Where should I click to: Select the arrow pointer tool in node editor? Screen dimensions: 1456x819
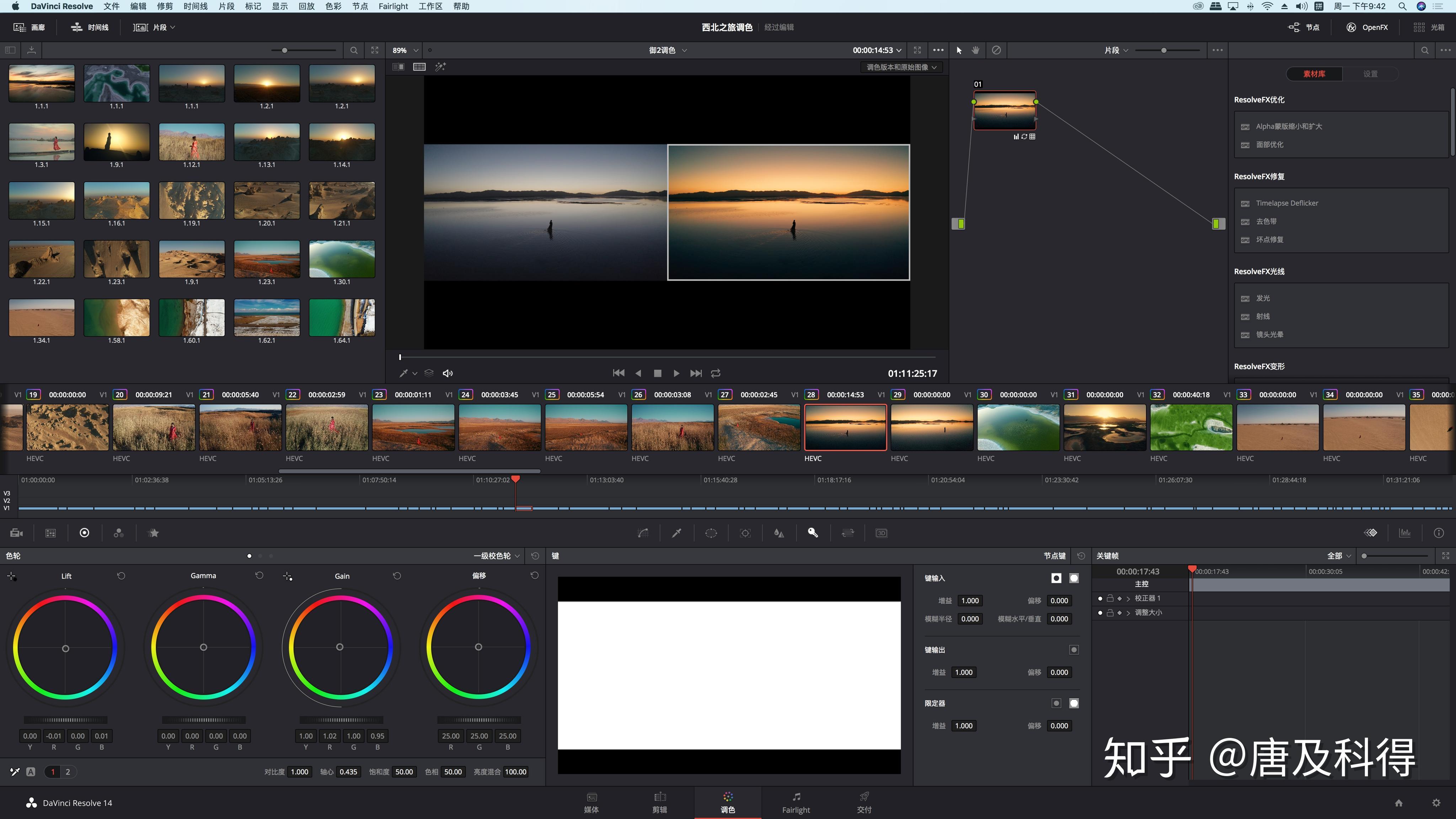point(959,50)
